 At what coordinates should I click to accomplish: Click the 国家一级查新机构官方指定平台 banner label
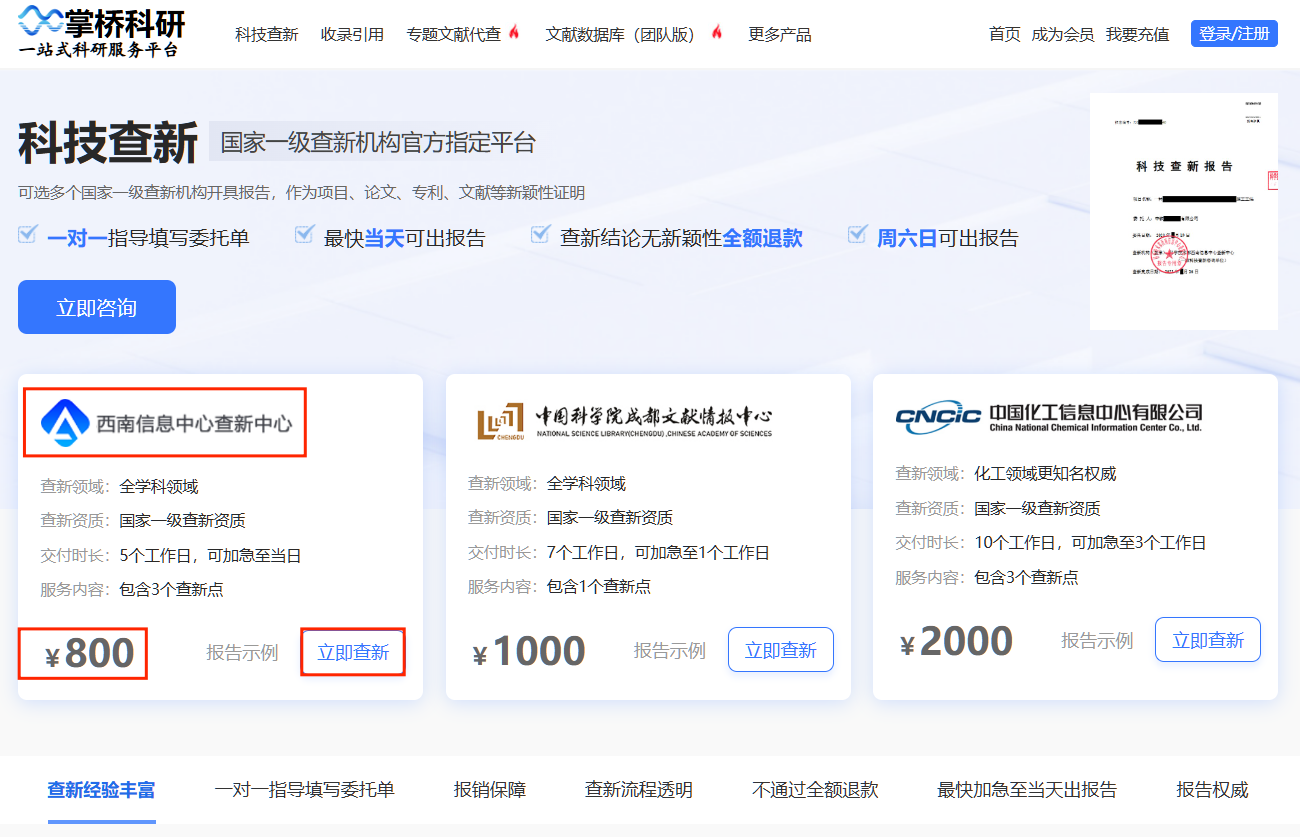(378, 142)
